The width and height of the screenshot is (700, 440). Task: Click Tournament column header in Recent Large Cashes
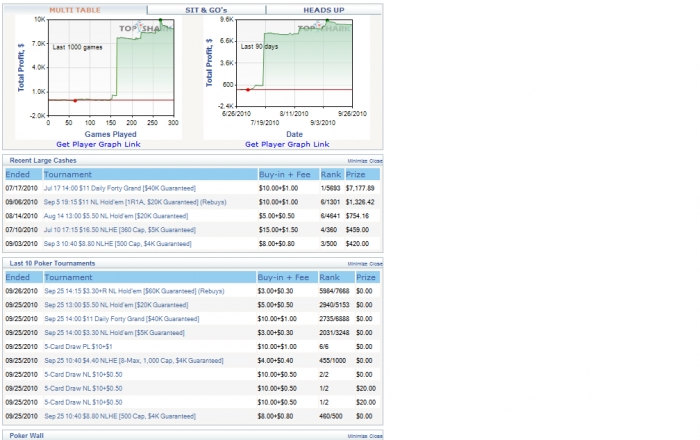point(150,174)
